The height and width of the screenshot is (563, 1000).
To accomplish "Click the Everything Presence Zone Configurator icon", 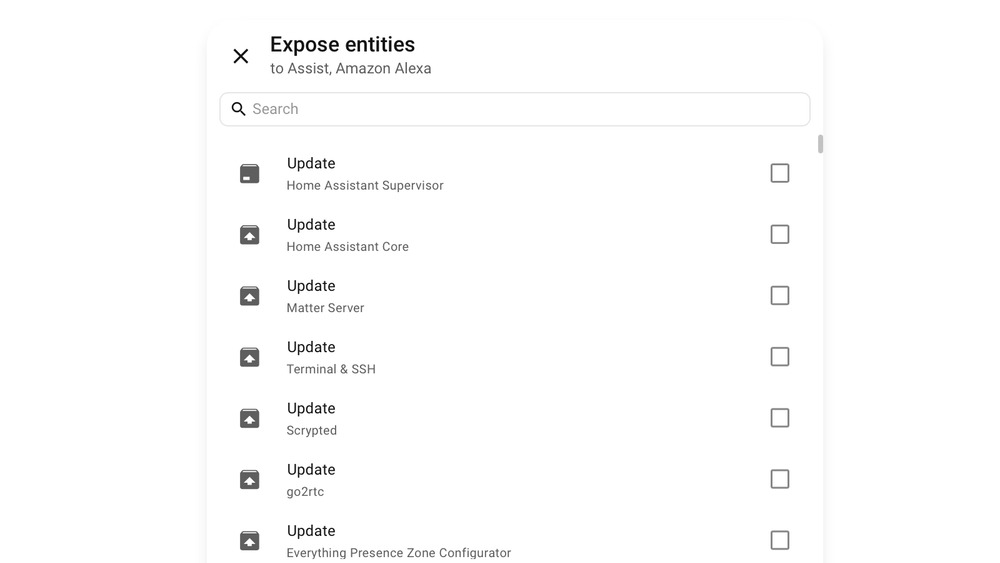I will point(249,541).
